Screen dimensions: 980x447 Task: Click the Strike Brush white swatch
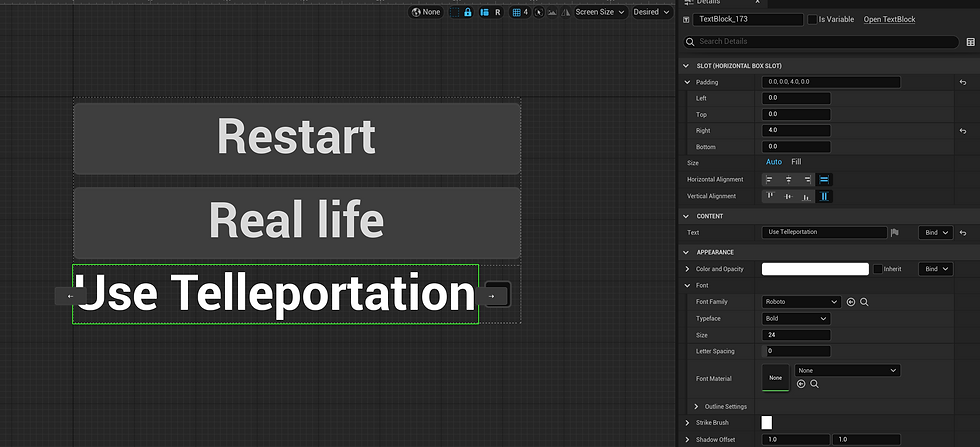(767, 423)
